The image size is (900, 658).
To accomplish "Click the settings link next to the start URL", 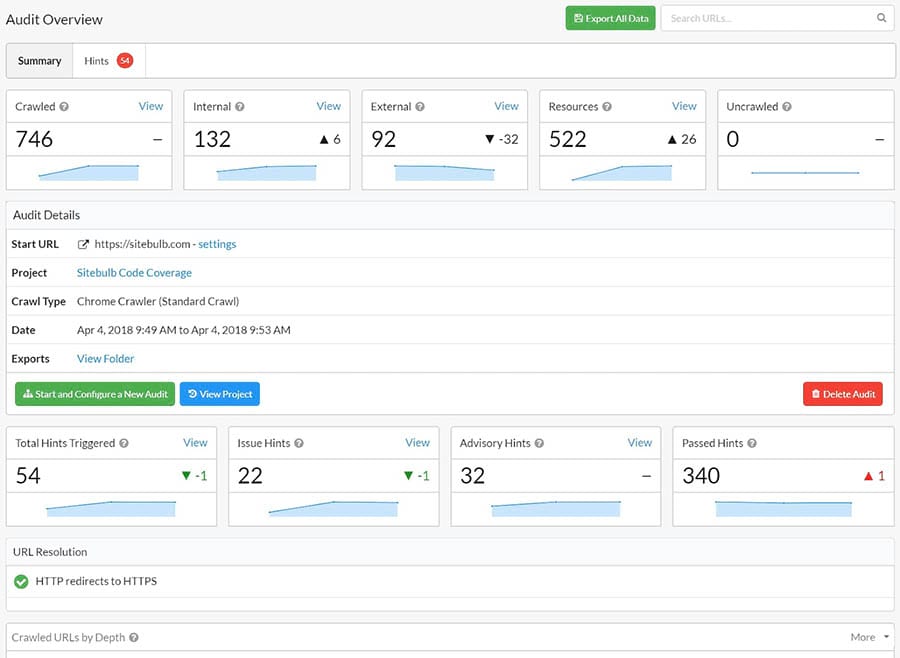I will 218,243.
